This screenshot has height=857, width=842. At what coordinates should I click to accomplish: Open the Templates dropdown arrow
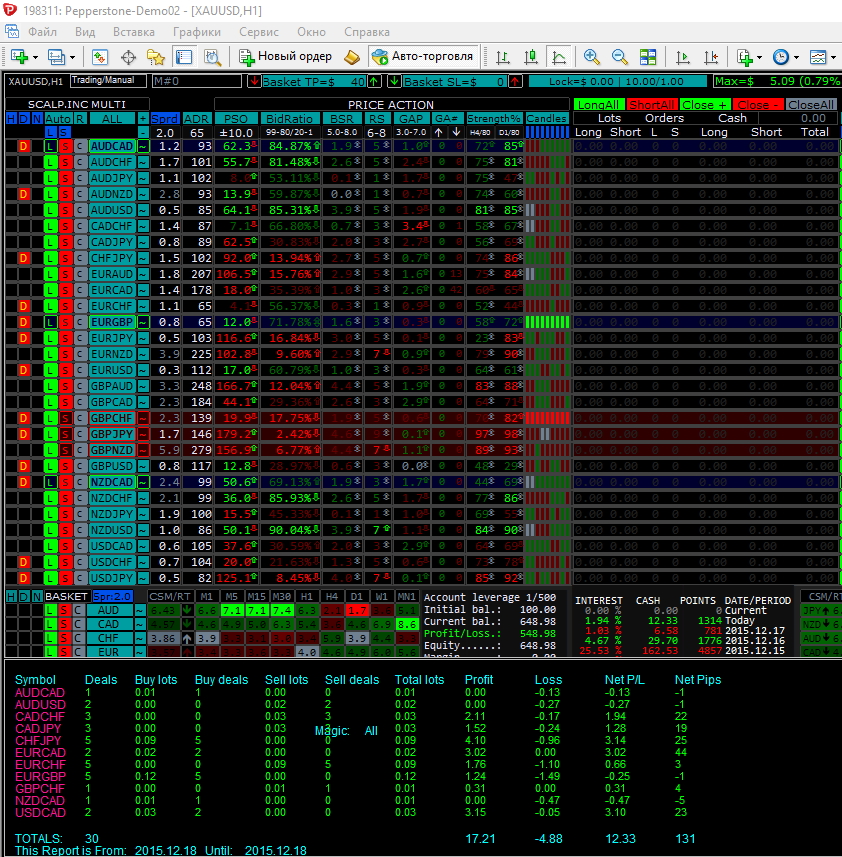pos(833,57)
